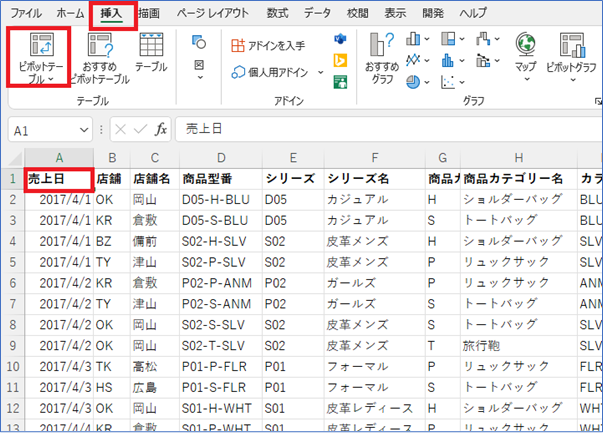
Task: Switch to Page Layout (ページレイアウト) tab
Action: (212, 14)
